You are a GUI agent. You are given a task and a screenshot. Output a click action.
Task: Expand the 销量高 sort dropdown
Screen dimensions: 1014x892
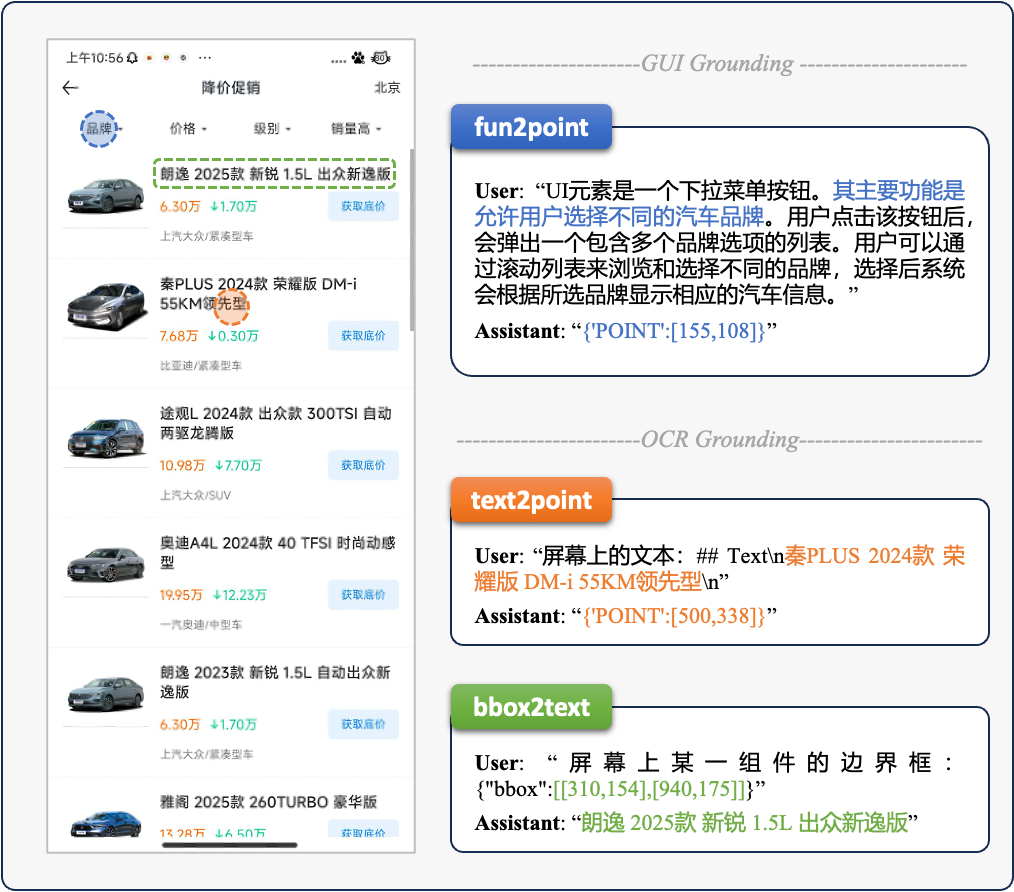(x=352, y=130)
